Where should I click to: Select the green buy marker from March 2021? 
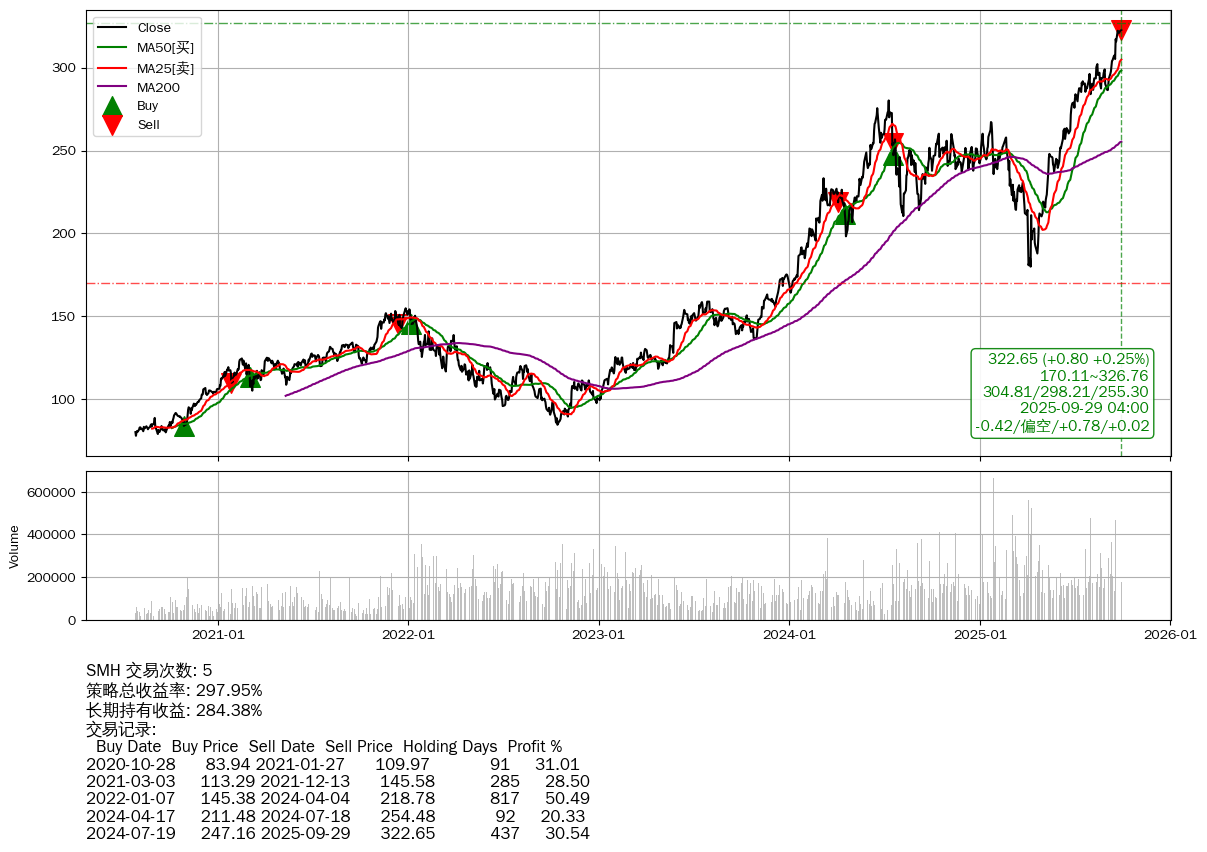pos(250,378)
